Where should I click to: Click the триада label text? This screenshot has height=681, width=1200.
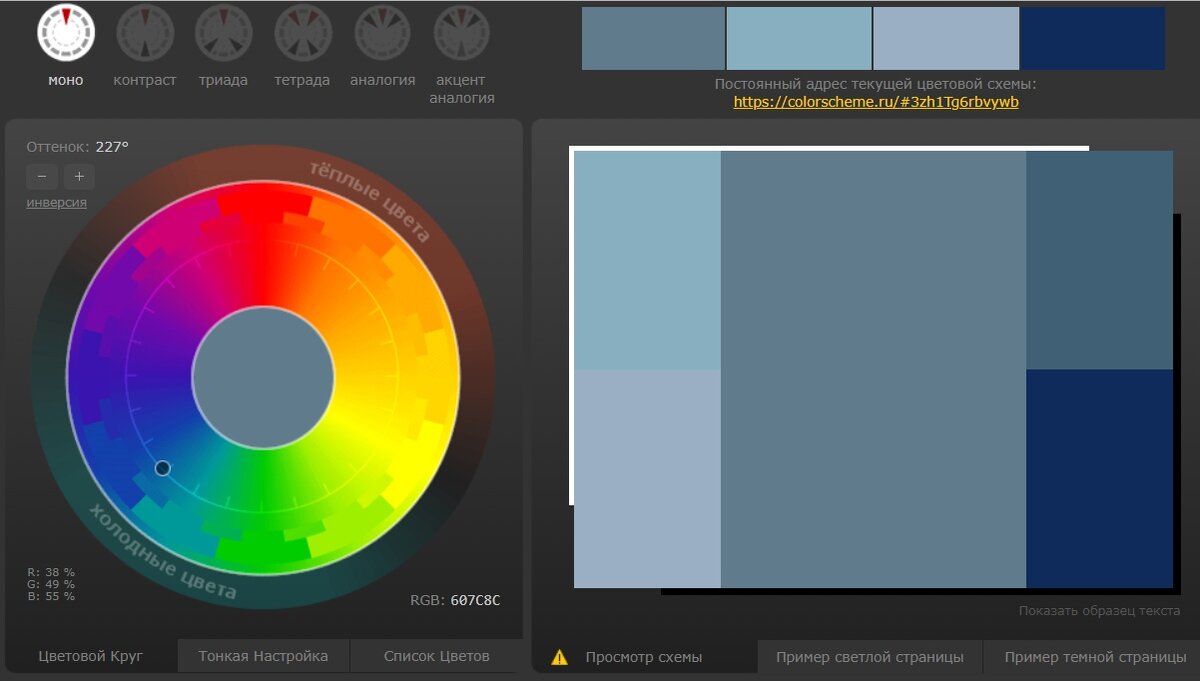223,80
